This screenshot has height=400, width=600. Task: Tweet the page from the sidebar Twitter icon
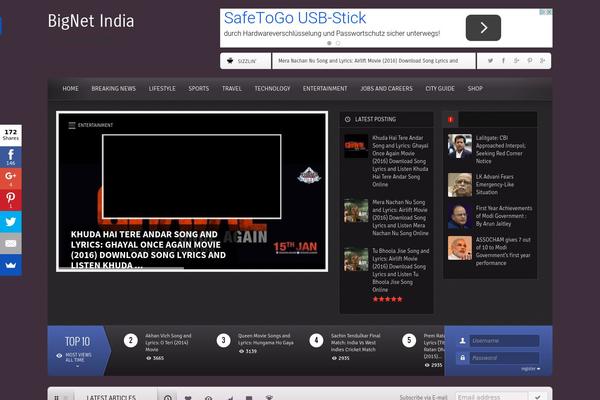click(x=11, y=221)
